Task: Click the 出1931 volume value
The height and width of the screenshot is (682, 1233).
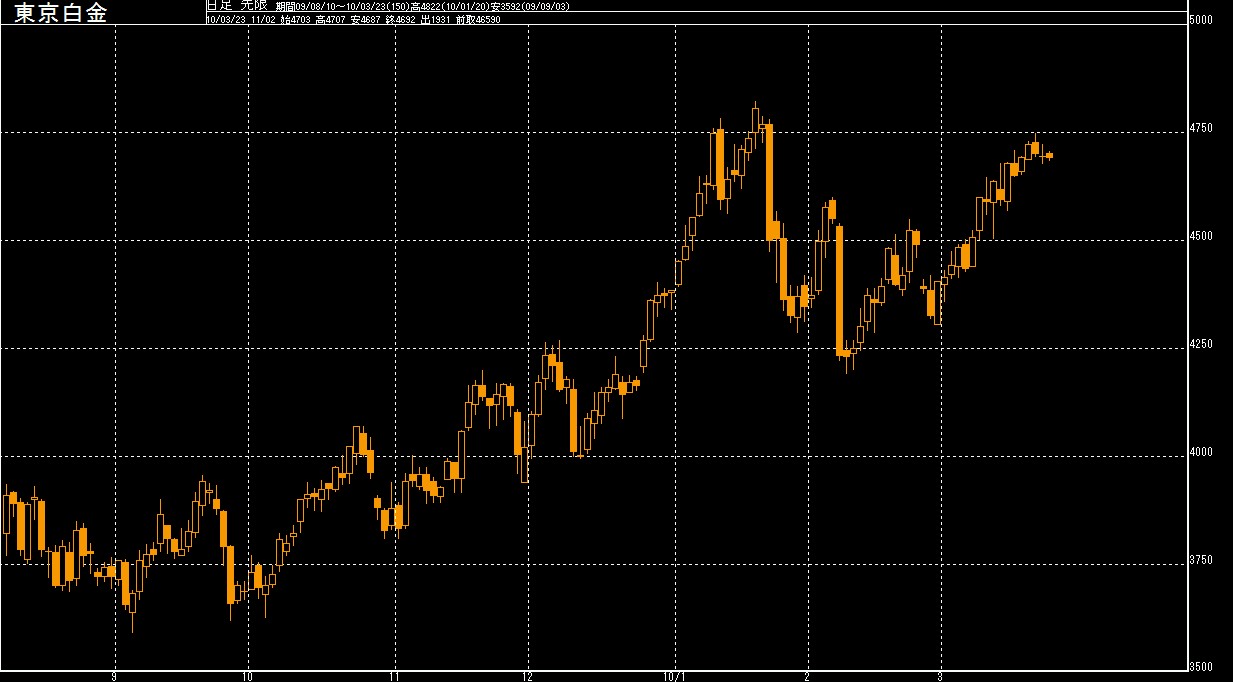Action: [436, 19]
